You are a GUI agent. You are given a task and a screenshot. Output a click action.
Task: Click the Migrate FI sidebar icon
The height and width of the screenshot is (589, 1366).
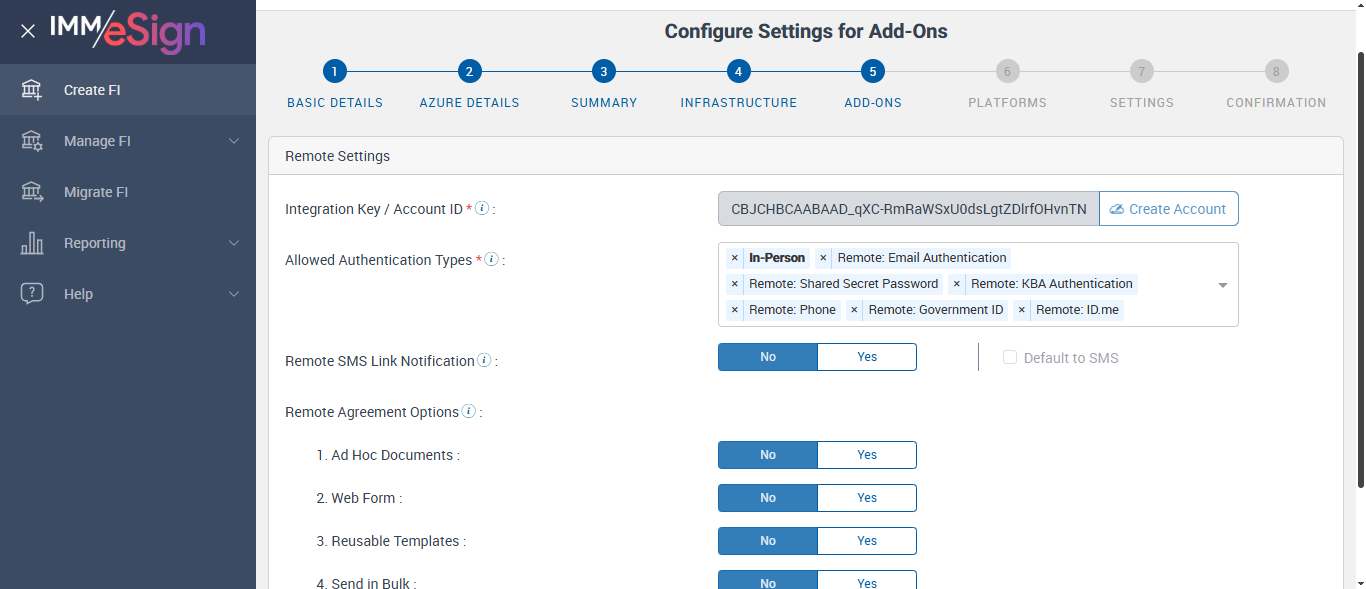(32, 192)
